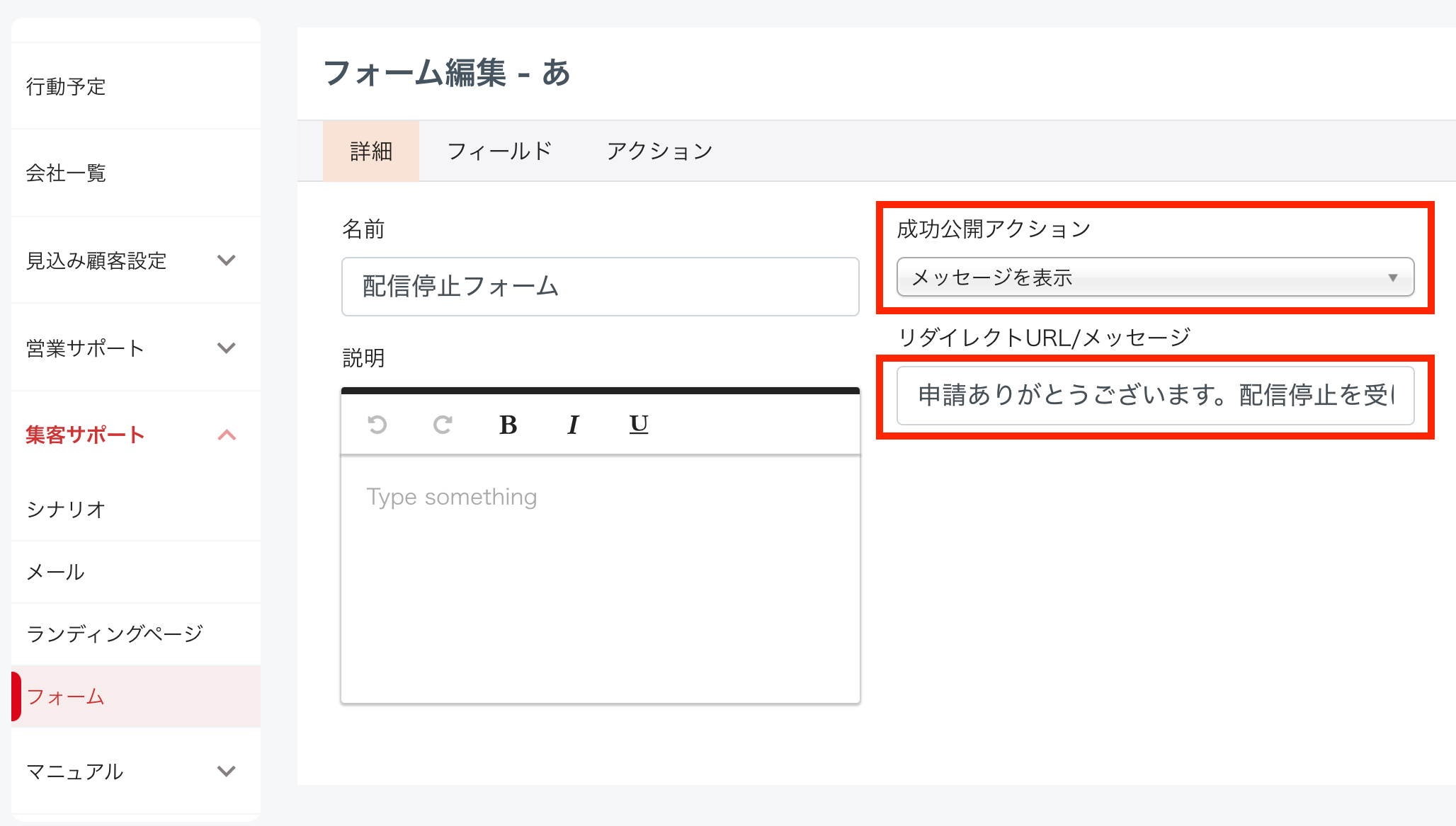The image size is (1456, 826).
Task: Switch to the アクション tab
Action: pos(659,151)
